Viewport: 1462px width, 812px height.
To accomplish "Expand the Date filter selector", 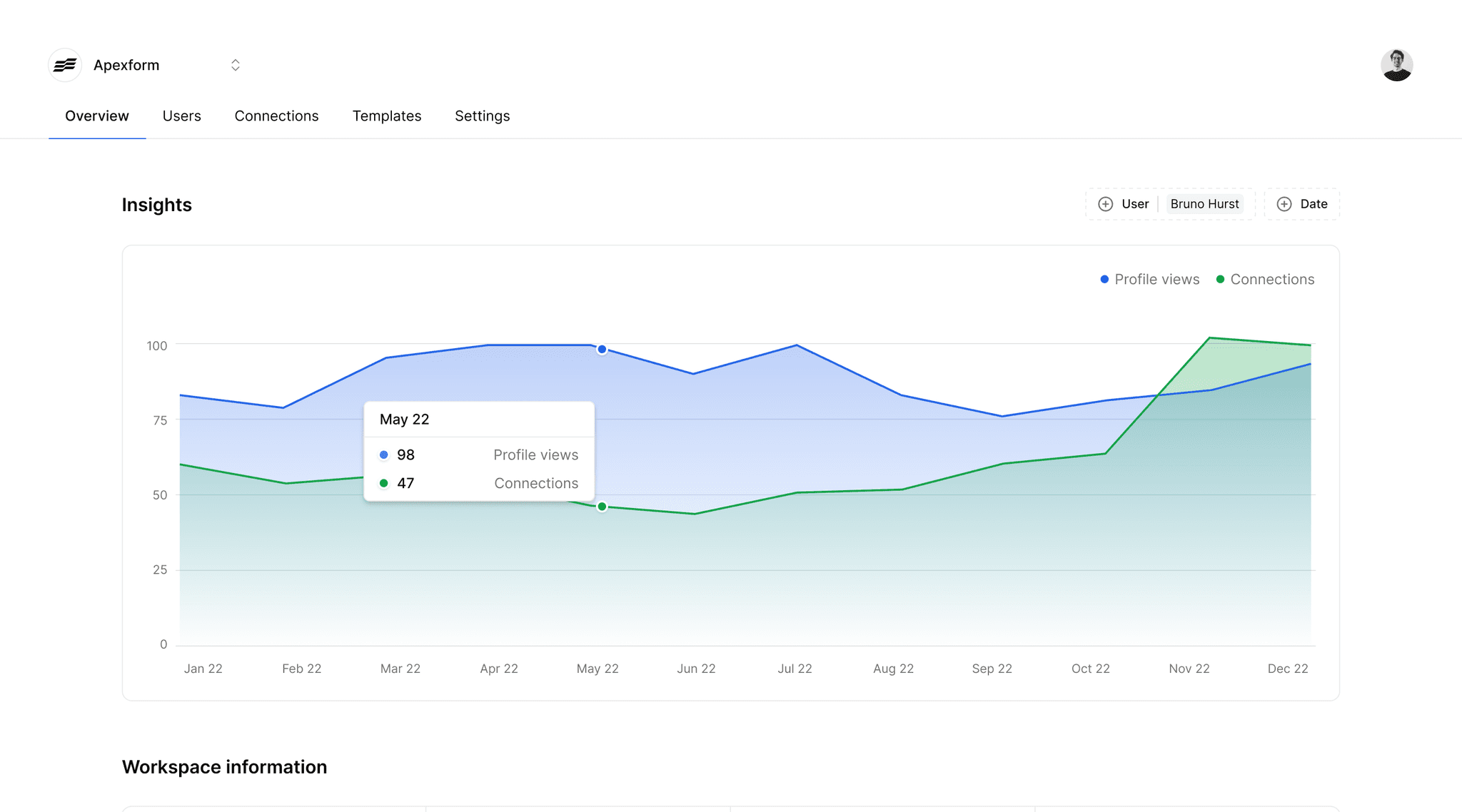I will pyautogui.click(x=1302, y=203).
